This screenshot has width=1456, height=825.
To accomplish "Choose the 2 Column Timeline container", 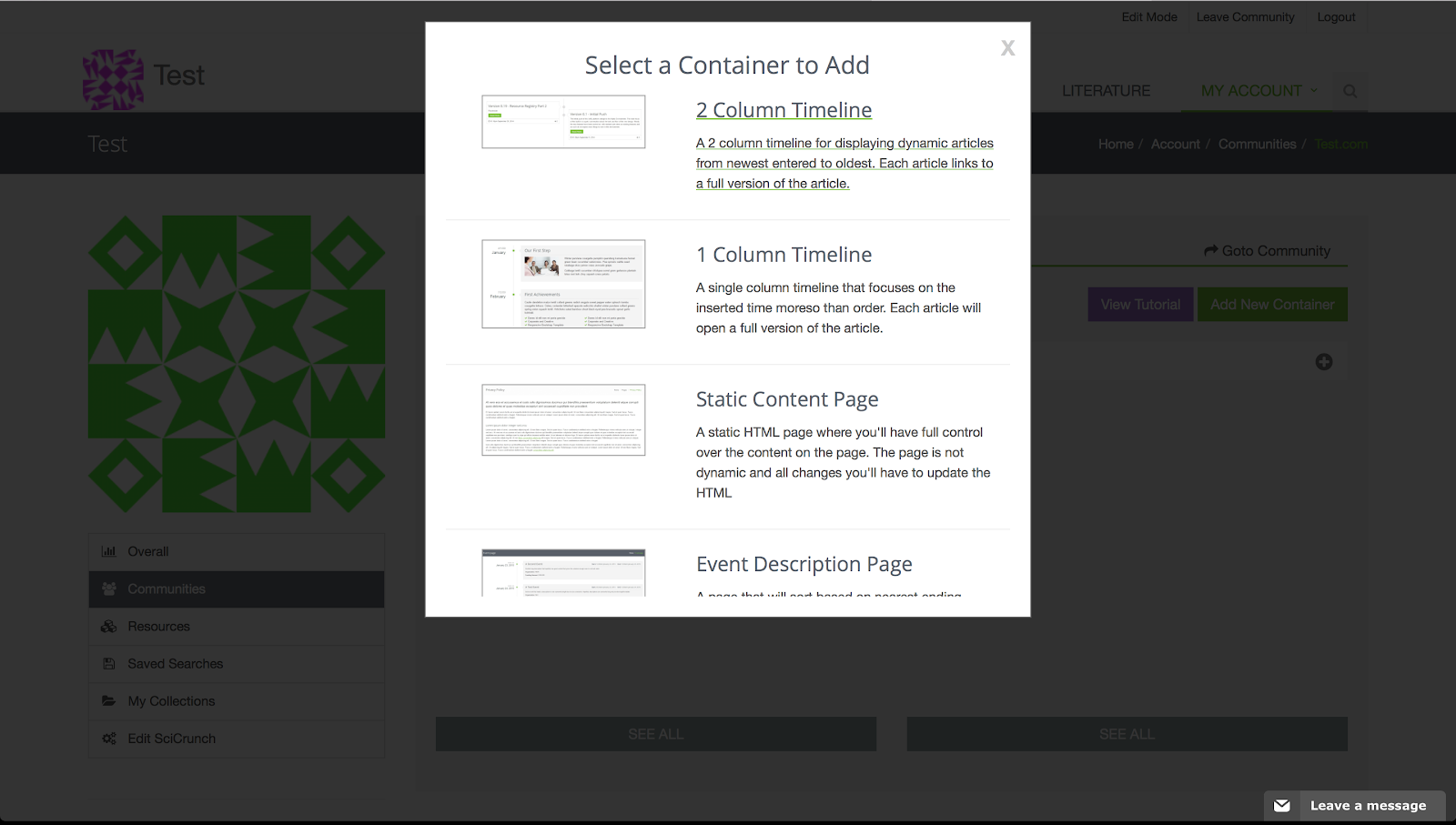I will coord(784,110).
